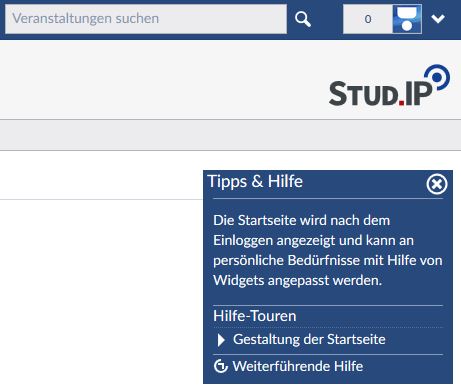This screenshot has width=461, height=390.
Task: Click the gray secondary navigation bar
Action: [230, 135]
